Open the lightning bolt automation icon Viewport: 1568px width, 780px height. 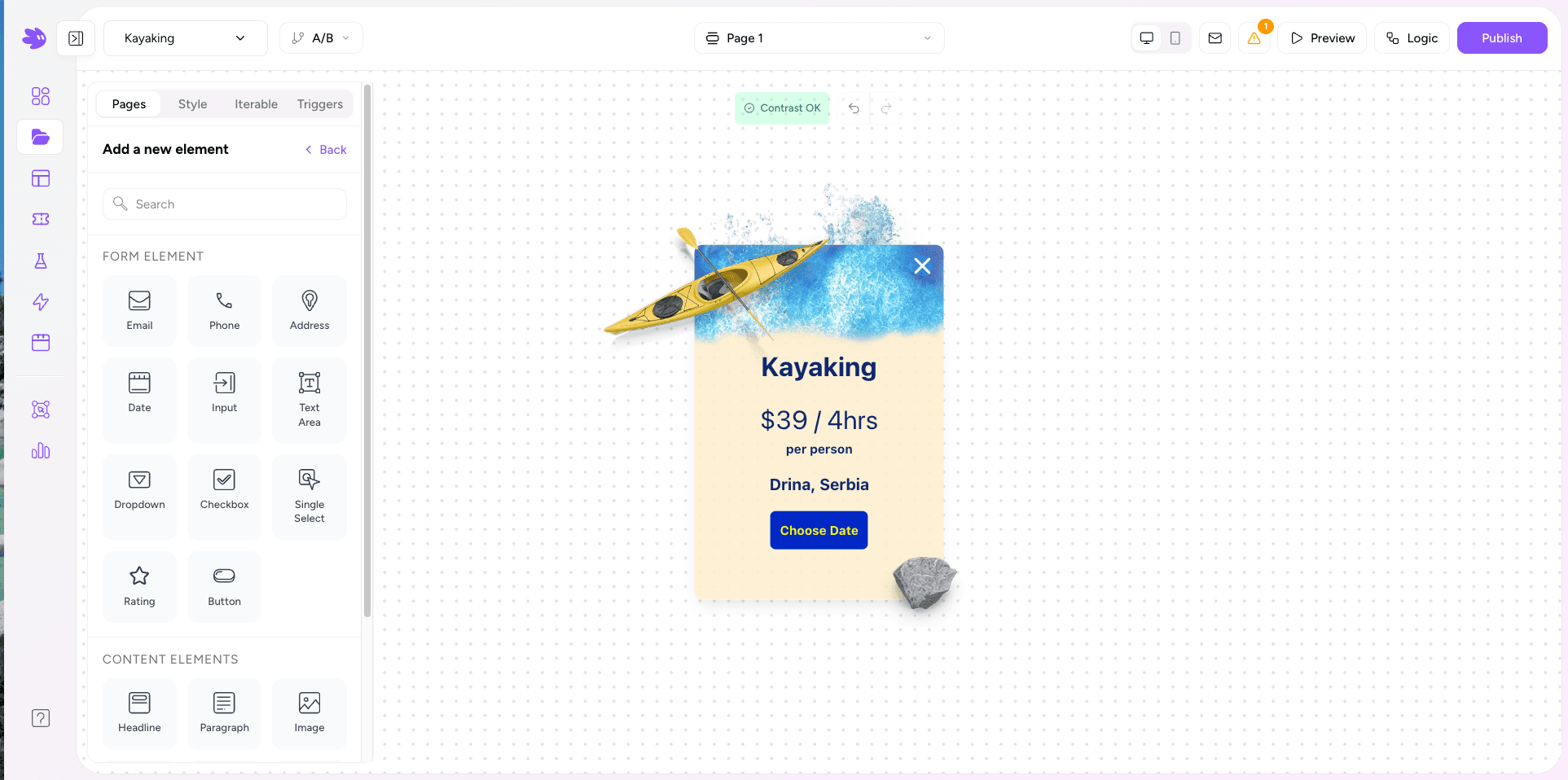pyautogui.click(x=41, y=302)
